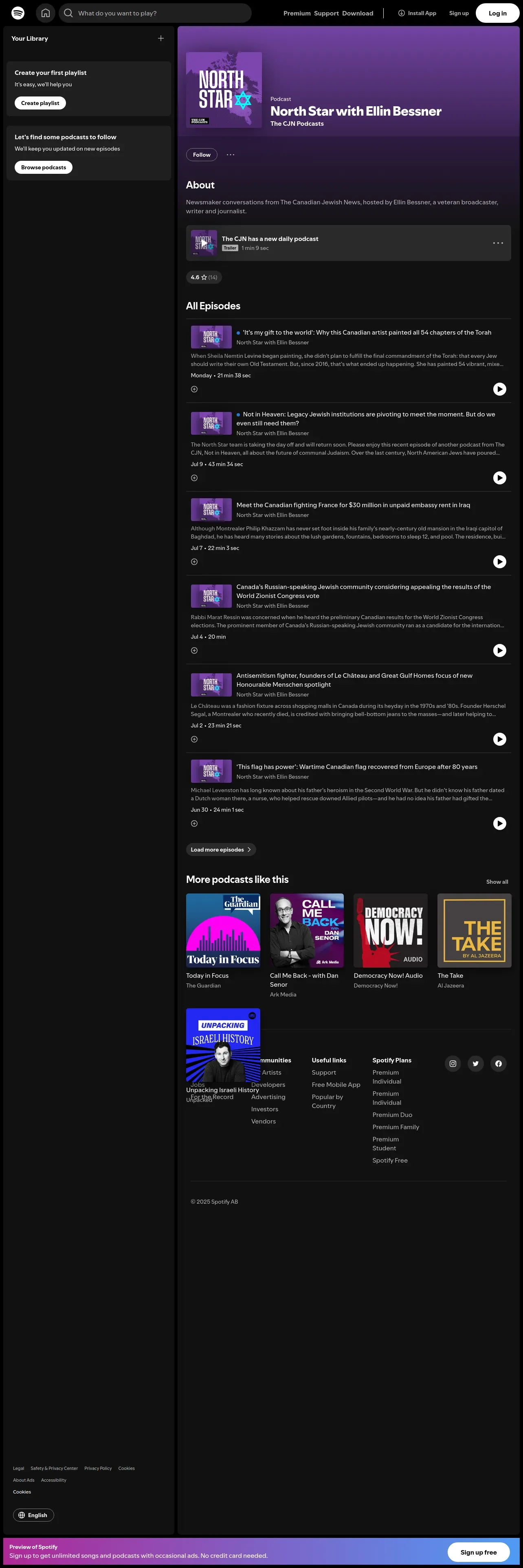Open Democracy Now! Audio podcast cover
The height and width of the screenshot is (1568, 523).
(391, 931)
